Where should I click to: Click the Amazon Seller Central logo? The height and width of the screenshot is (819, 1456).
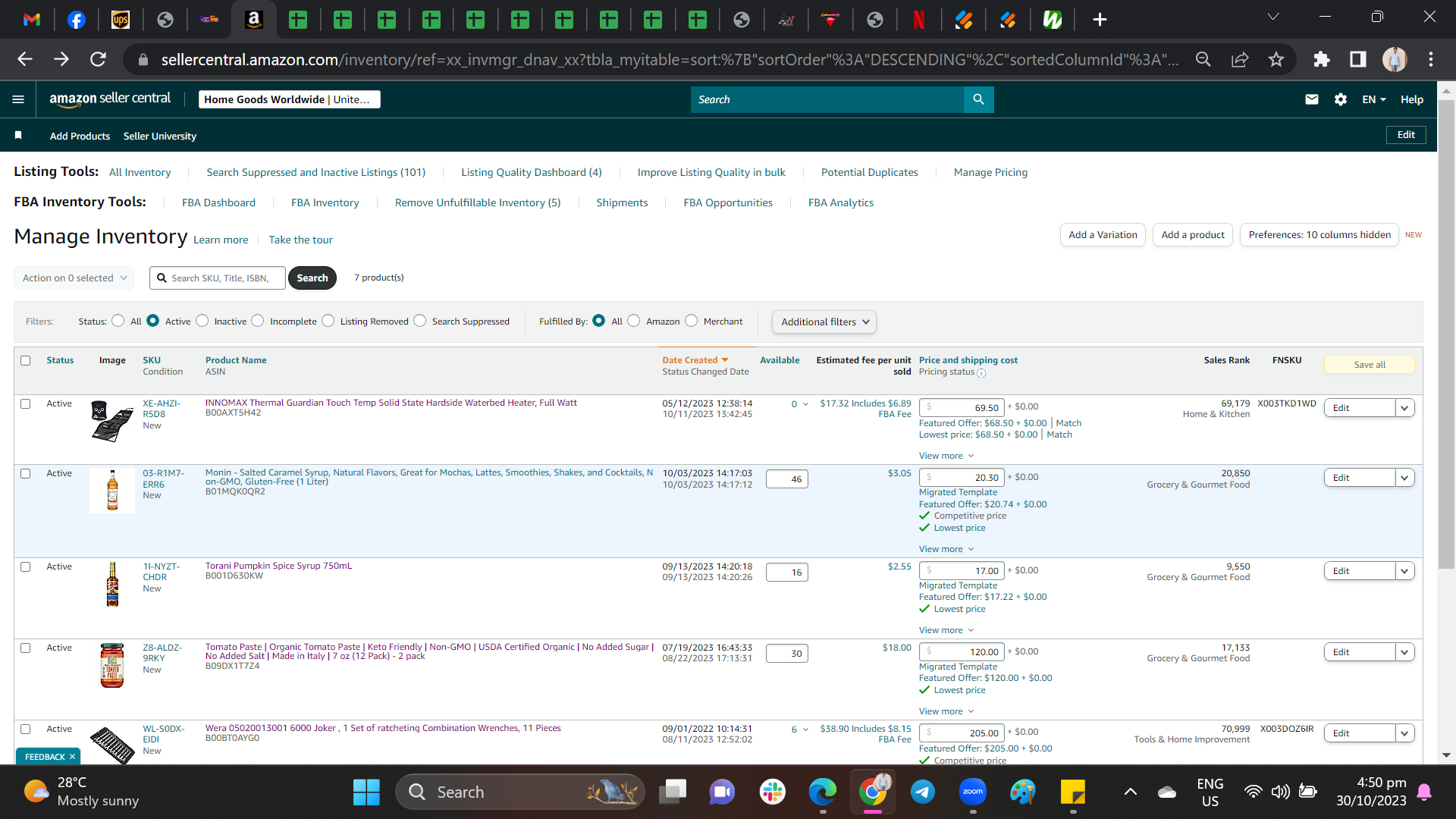(110, 99)
